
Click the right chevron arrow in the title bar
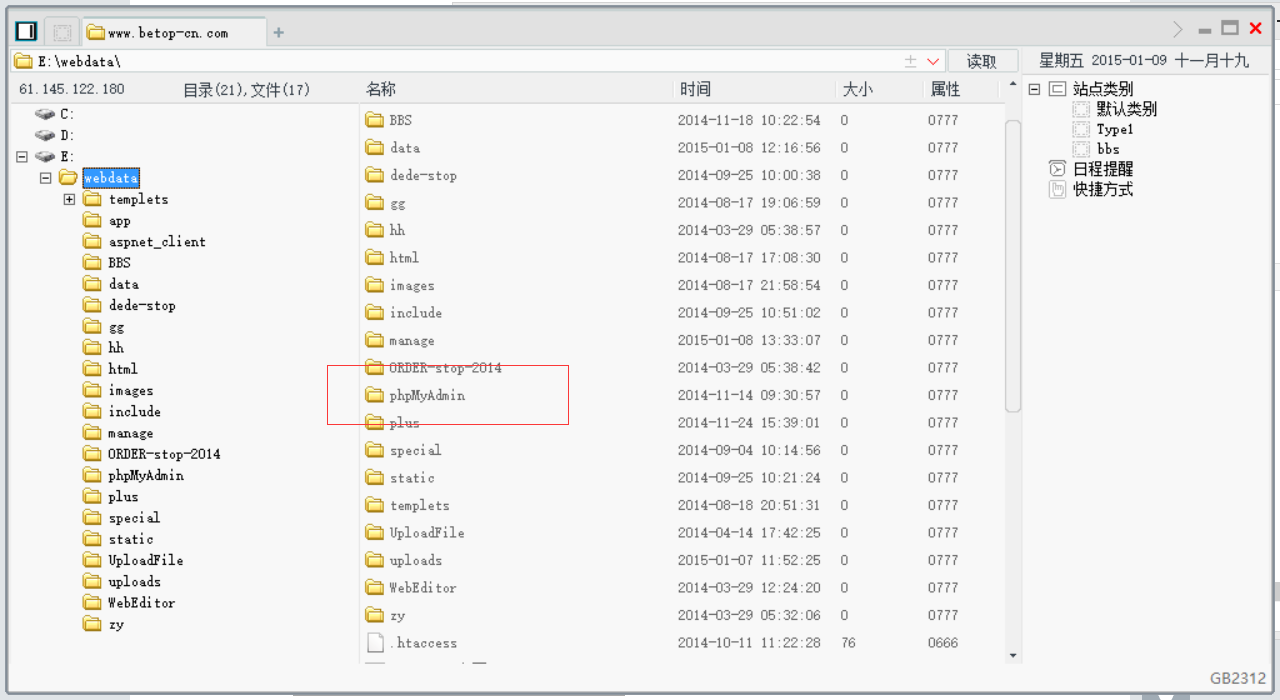point(1178,29)
